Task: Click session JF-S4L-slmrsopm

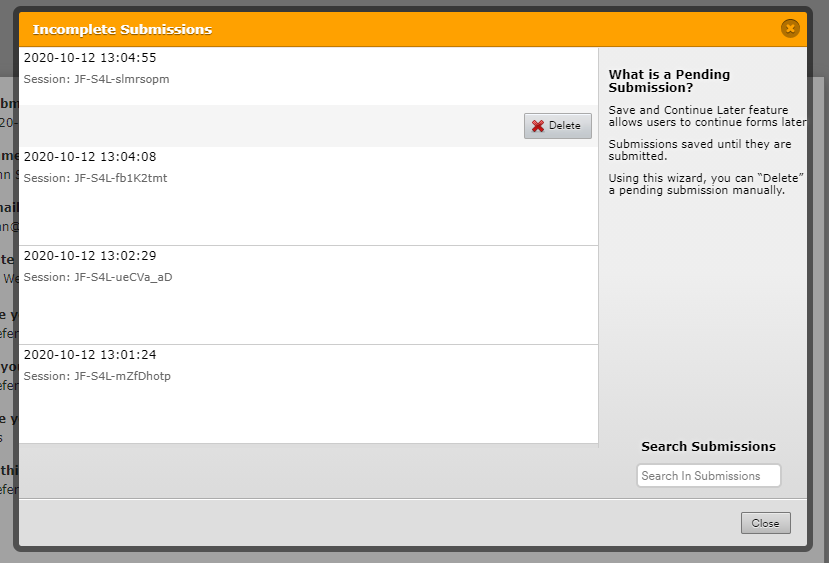Action: (96, 79)
